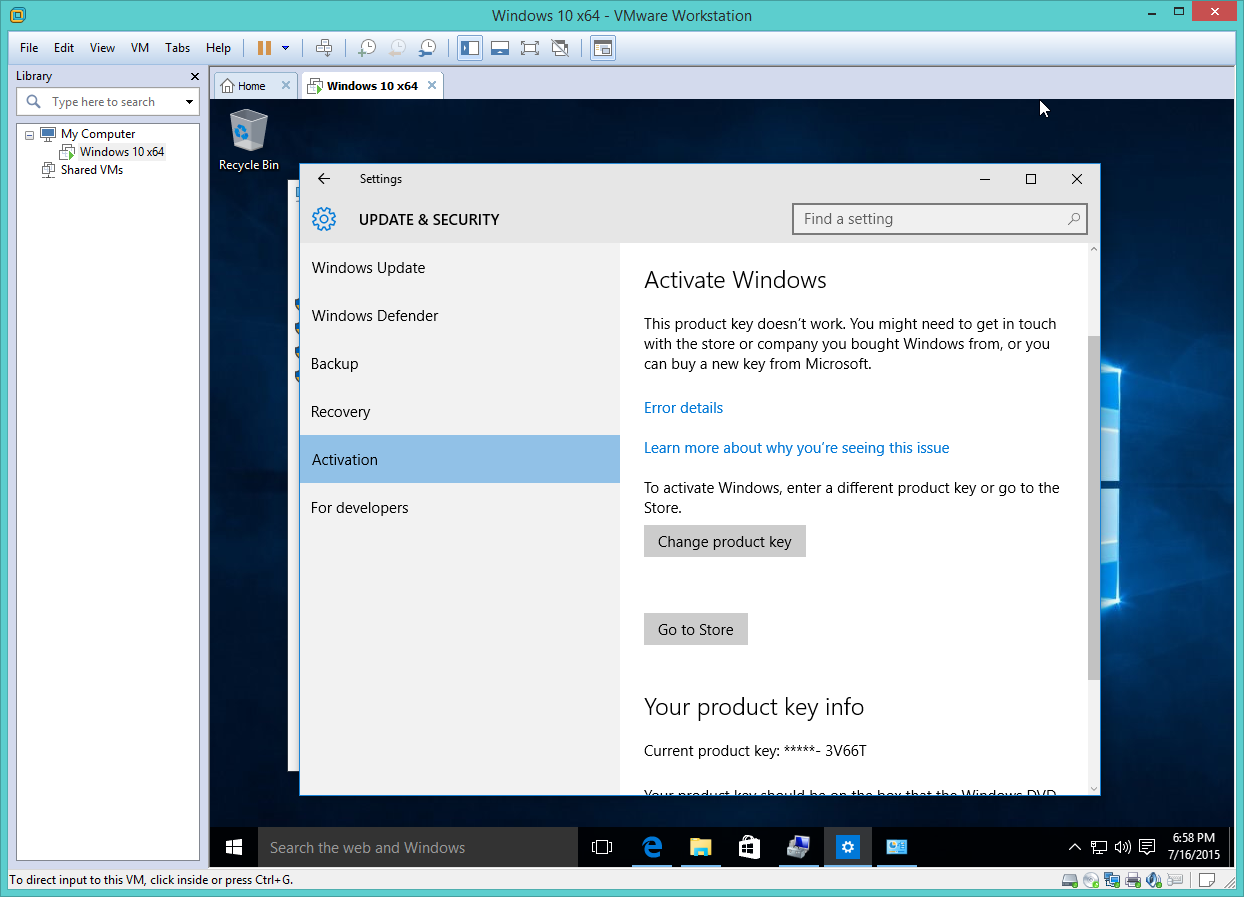Screen dimensions: 1244x897
Task: Open the For developers page
Action: coord(460,508)
